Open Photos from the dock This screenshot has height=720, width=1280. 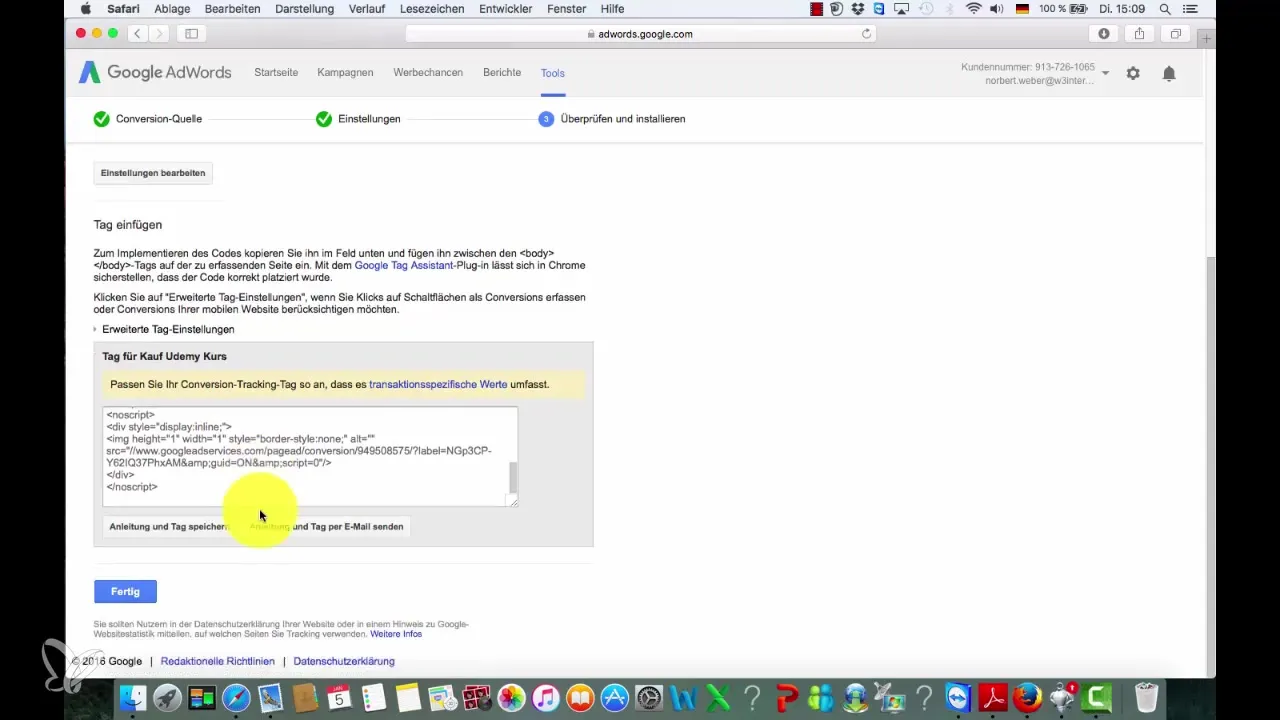(x=511, y=697)
